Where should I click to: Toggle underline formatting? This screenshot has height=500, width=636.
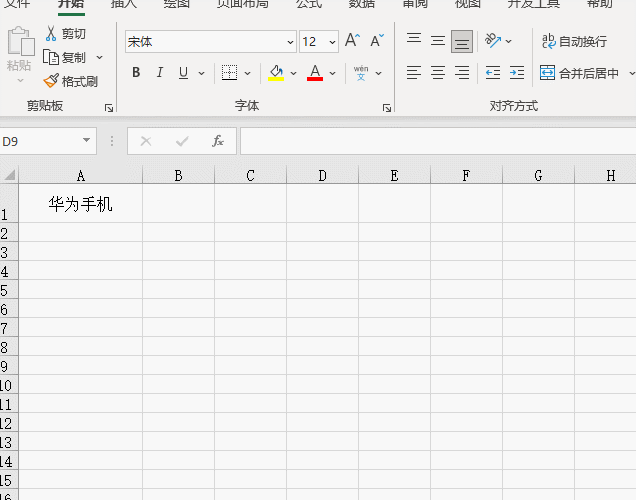click(183, 73)
